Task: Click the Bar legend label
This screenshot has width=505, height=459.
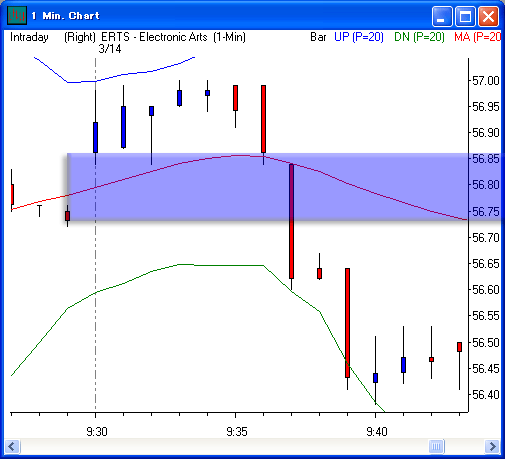Action: tap(318, 37)
